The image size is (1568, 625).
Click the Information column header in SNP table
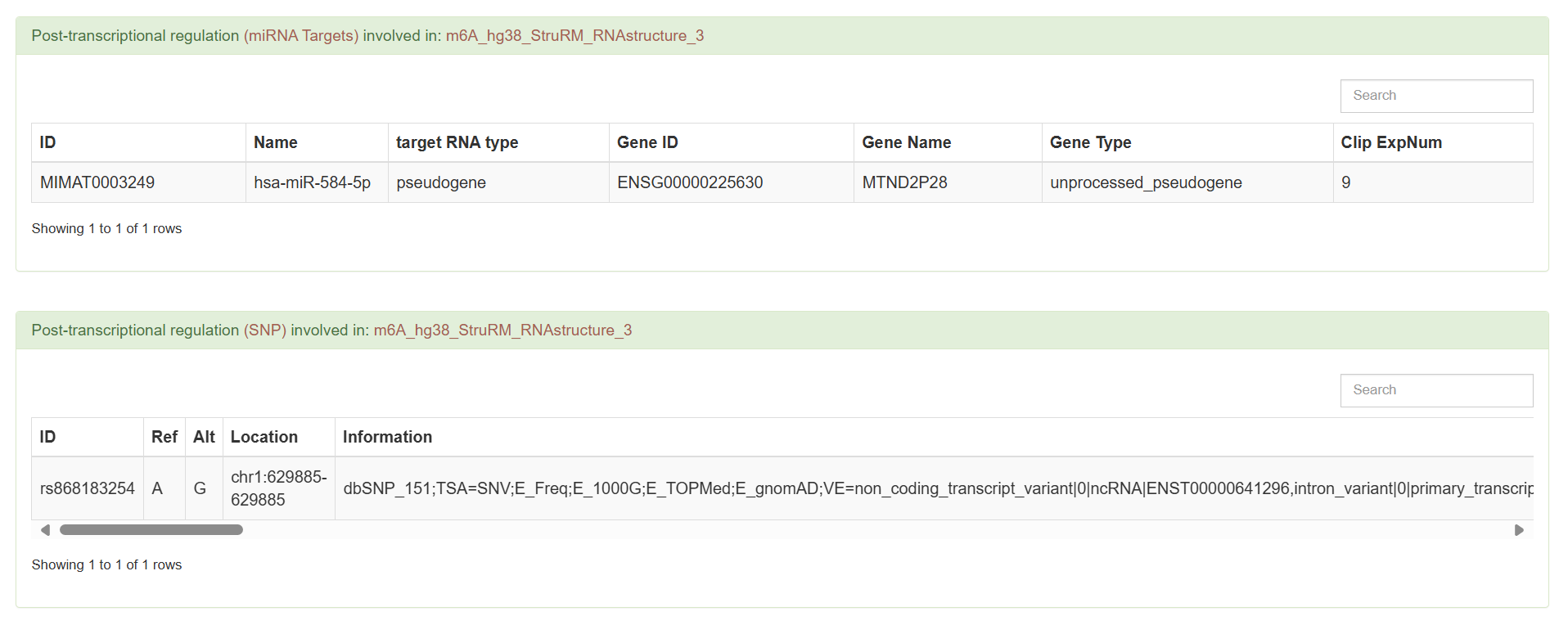(387, 437)
